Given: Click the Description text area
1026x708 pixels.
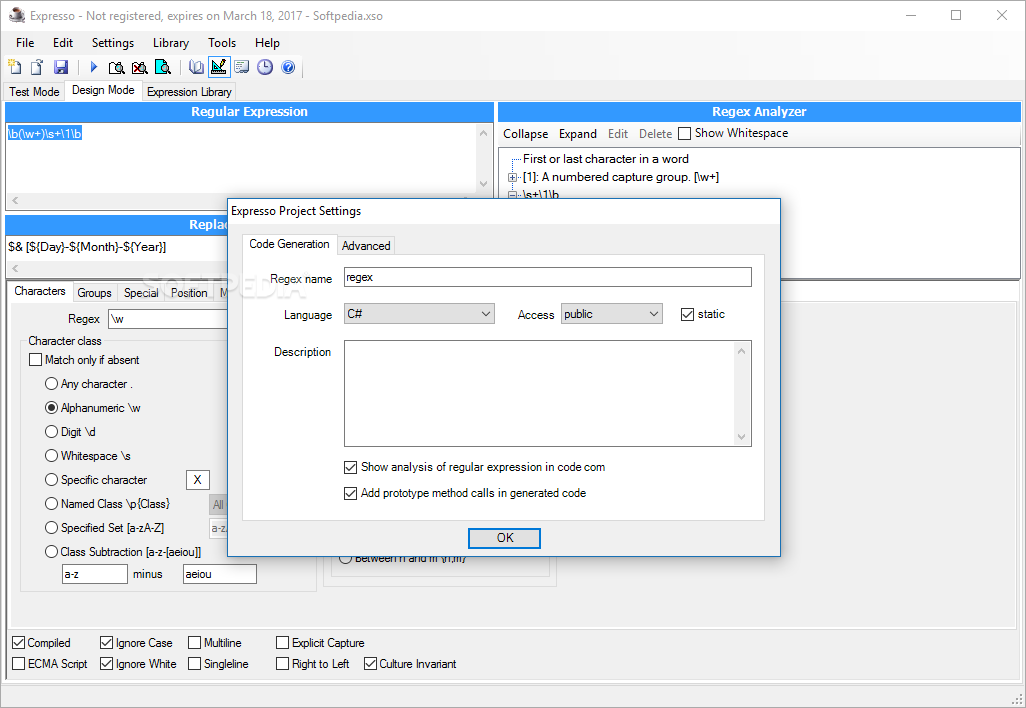Looking at the screenshot, I should [x=548, y=393].
